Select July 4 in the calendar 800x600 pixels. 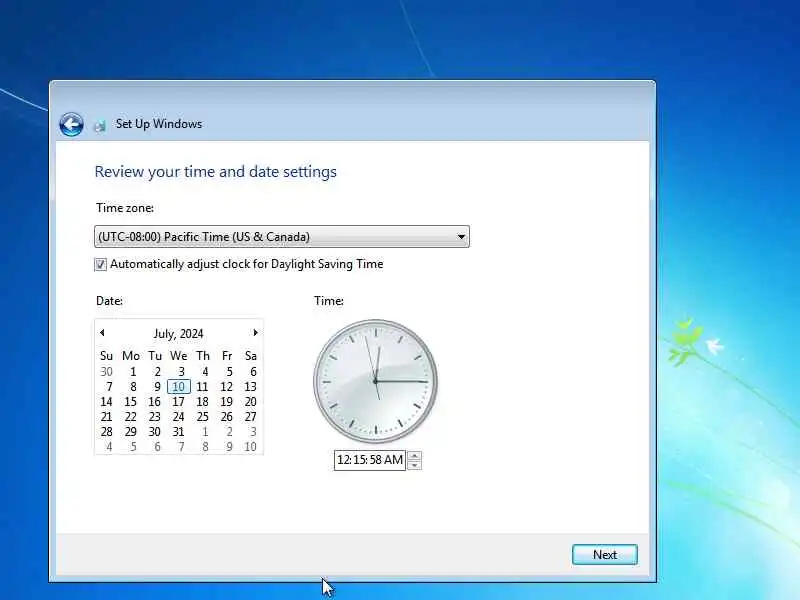click(x=205, y=372)
